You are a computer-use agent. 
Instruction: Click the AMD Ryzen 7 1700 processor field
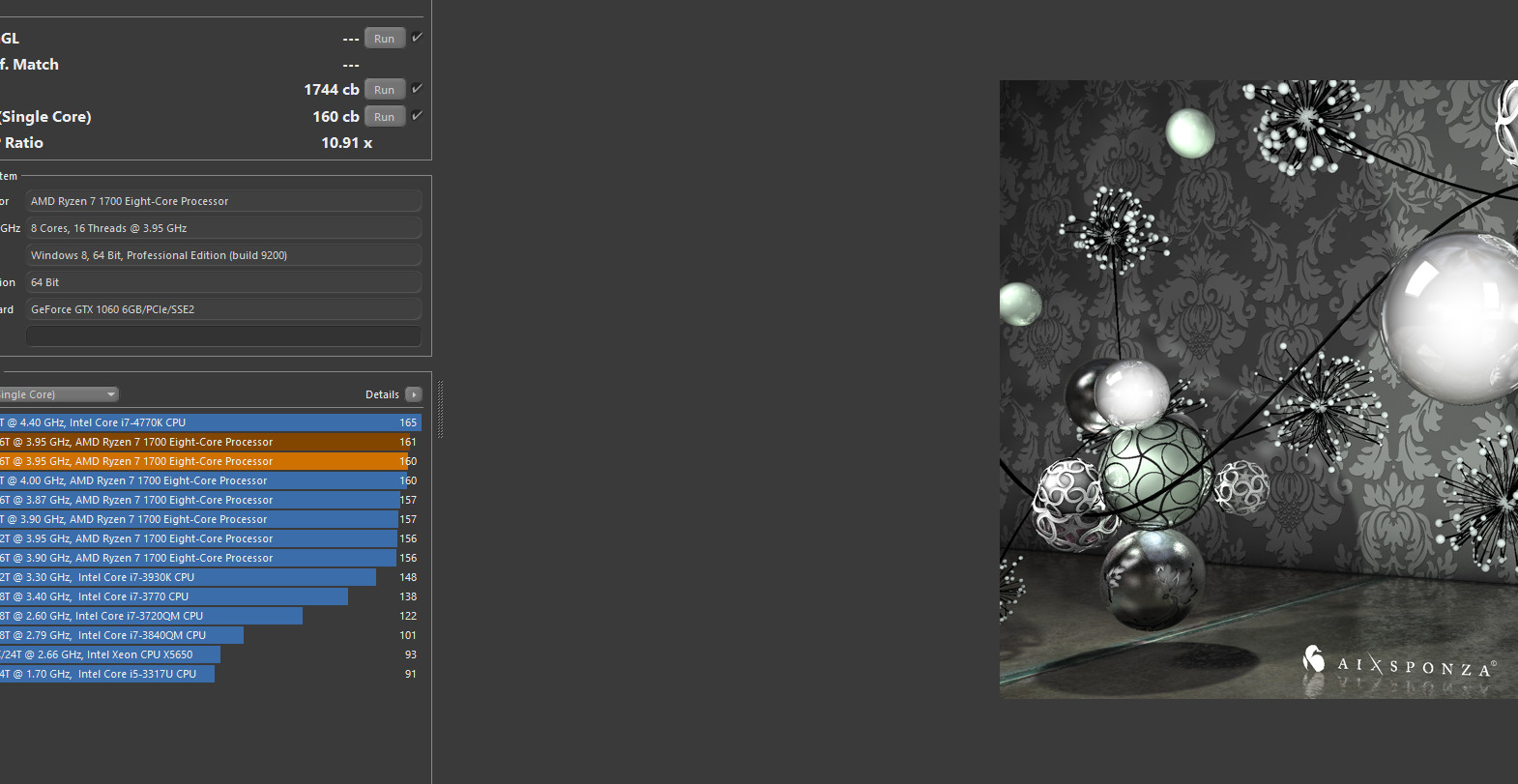click(x=223, y=201)
